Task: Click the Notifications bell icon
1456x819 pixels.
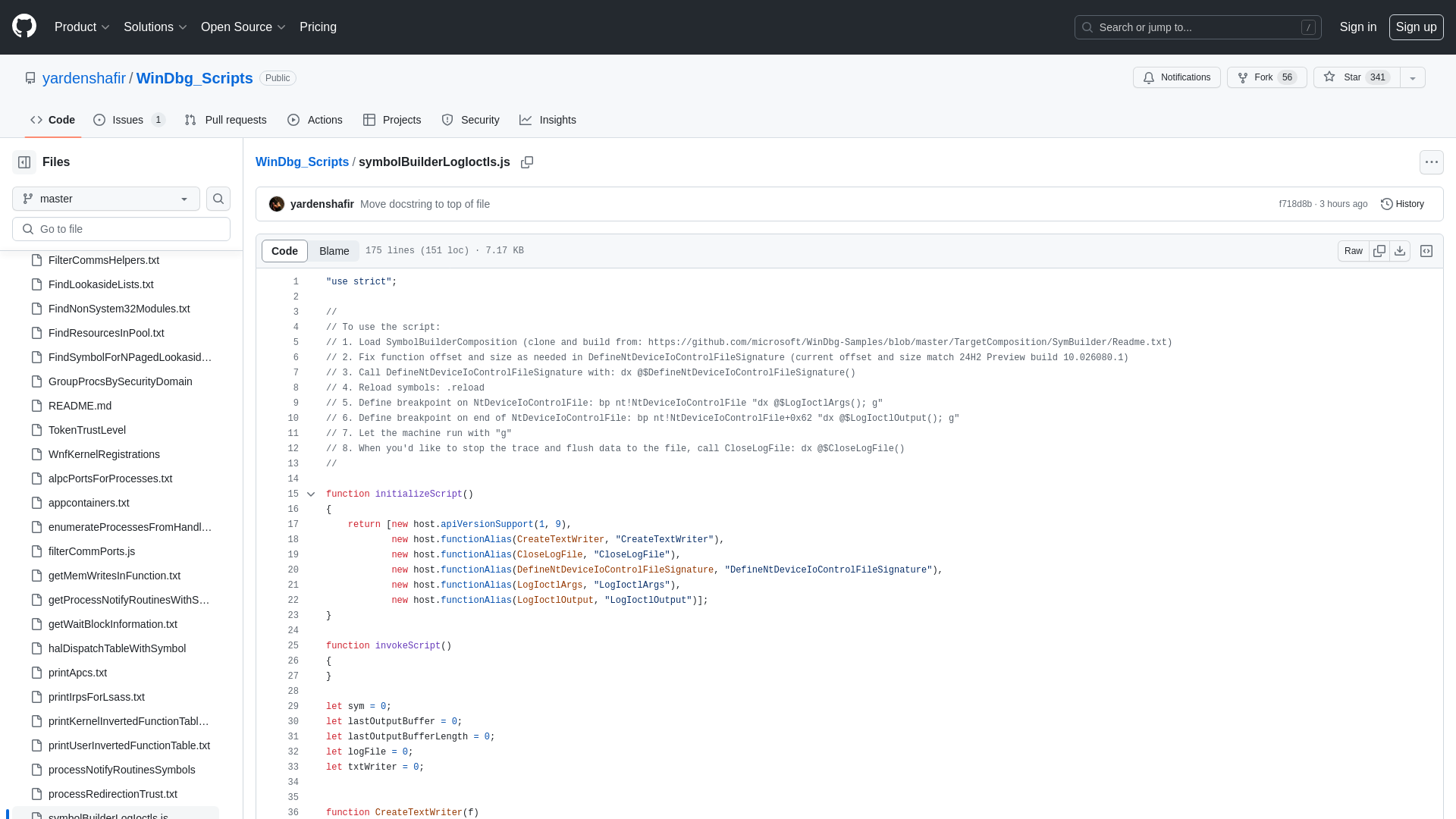Action: click(x=1148, y=77)
